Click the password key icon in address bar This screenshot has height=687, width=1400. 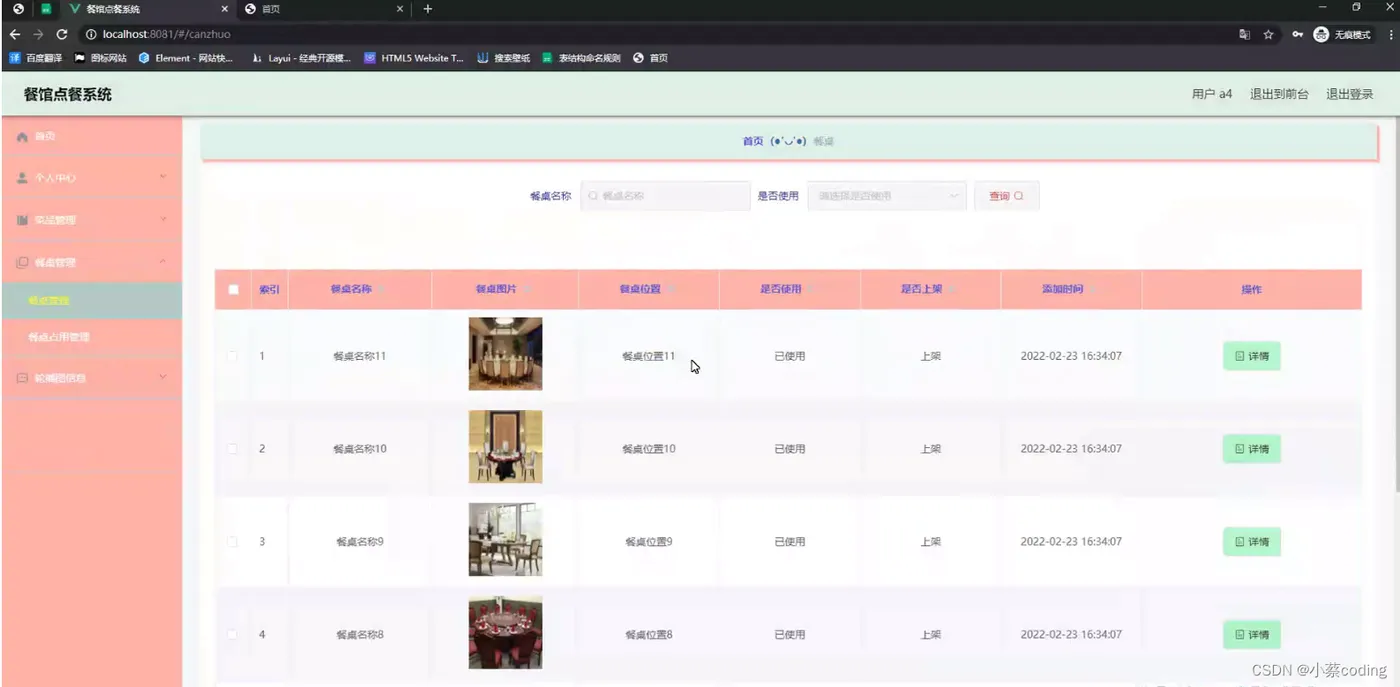(x=1297, y=34)
